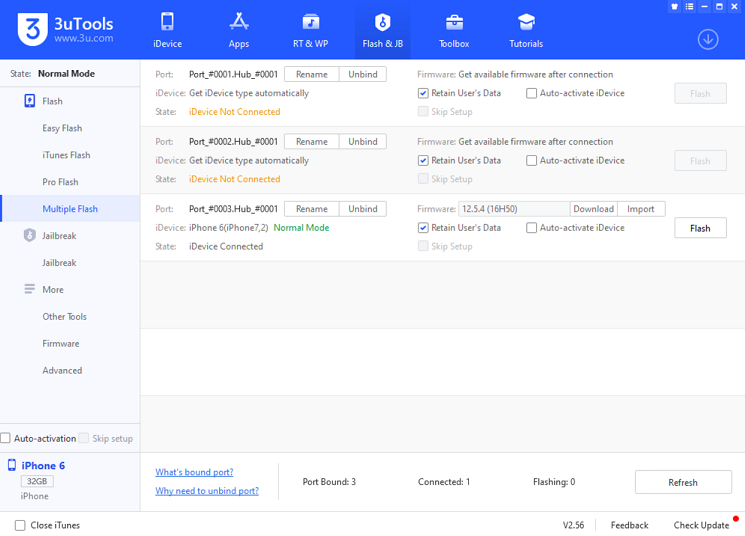This screenshot has width=745, height=536.
Task: Enable the sidebar Auto-activation checkbox
Action: (6, 438)
